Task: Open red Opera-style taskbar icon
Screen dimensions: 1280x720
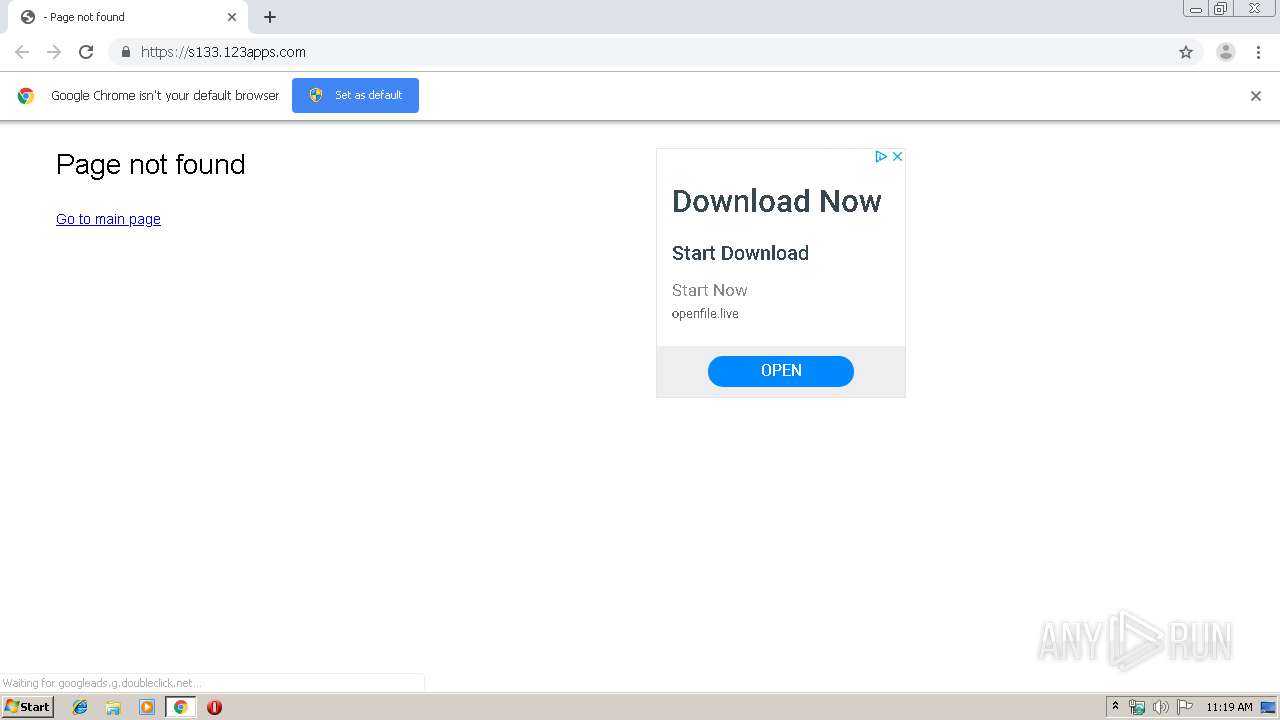Action: tap(214, 707)
